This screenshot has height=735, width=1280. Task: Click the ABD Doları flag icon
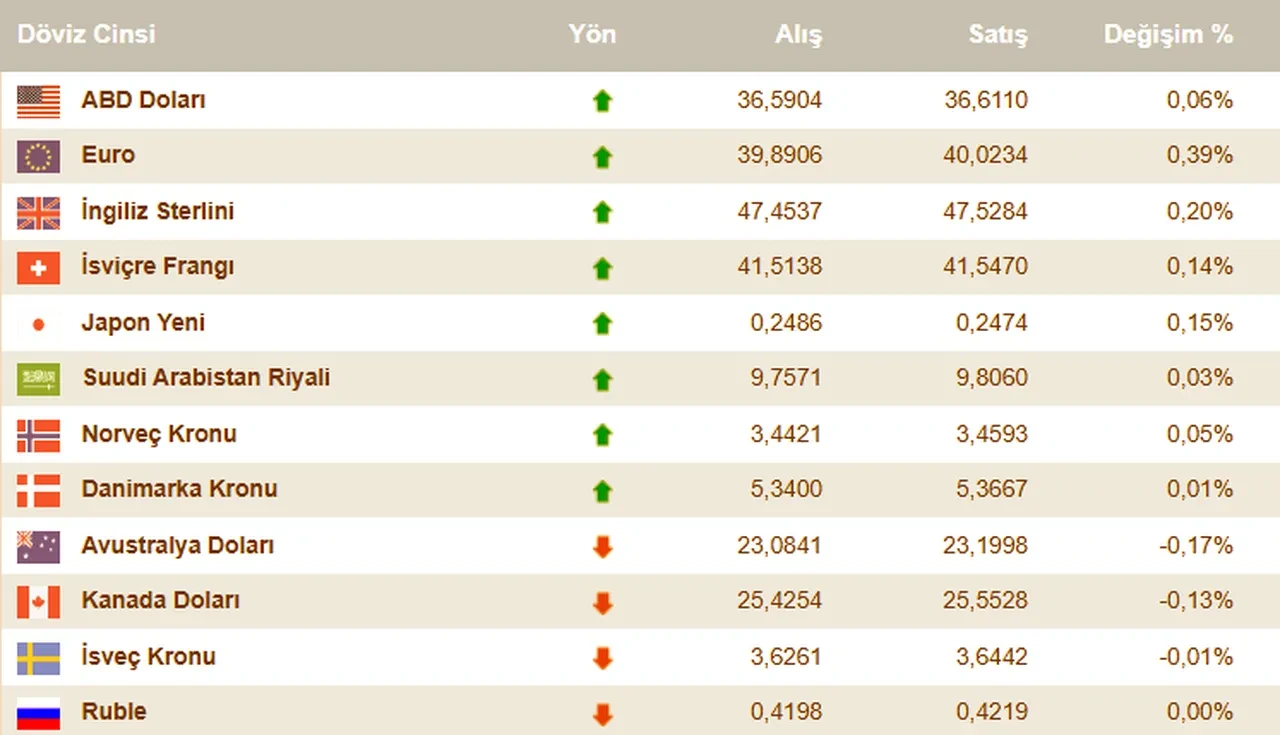(38, 101)
